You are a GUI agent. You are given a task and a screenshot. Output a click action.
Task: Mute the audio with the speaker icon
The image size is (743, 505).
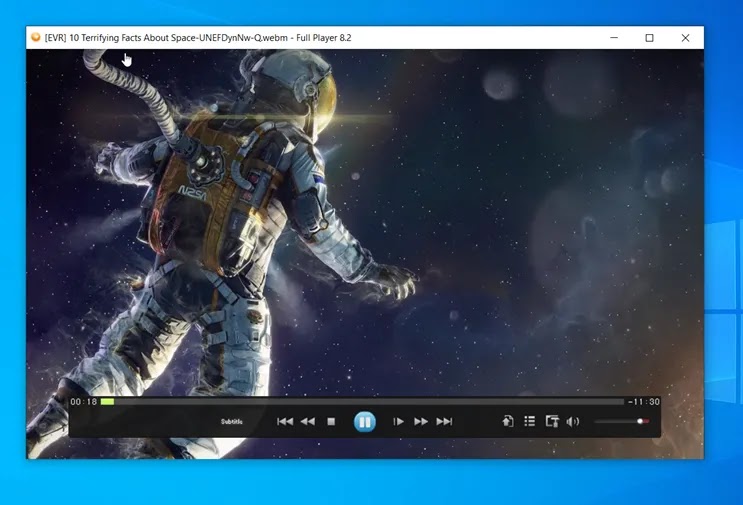coord(573,421)
